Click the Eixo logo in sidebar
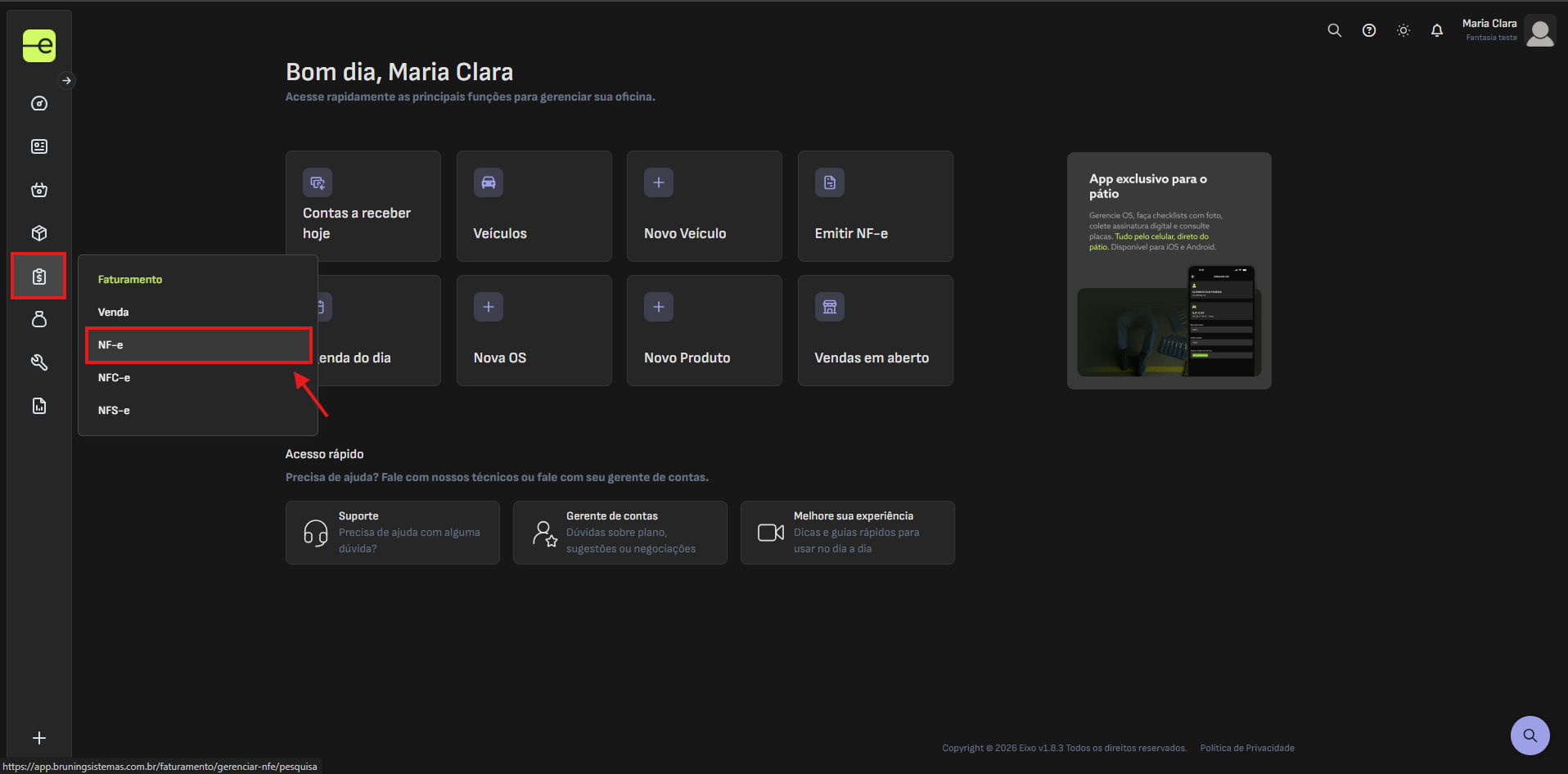This screenshot has height=774, width=1568. point(39,46)
